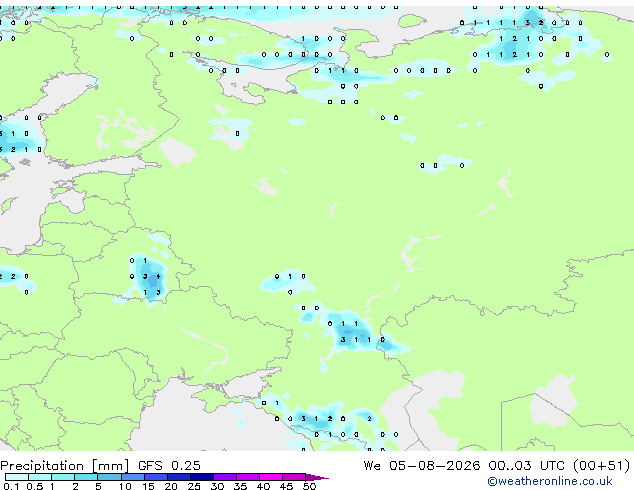Click the 1–2 mm legend color box
The width and height of the screenshot is (634, 490).
pyautogui.click(x=63, y=477)
